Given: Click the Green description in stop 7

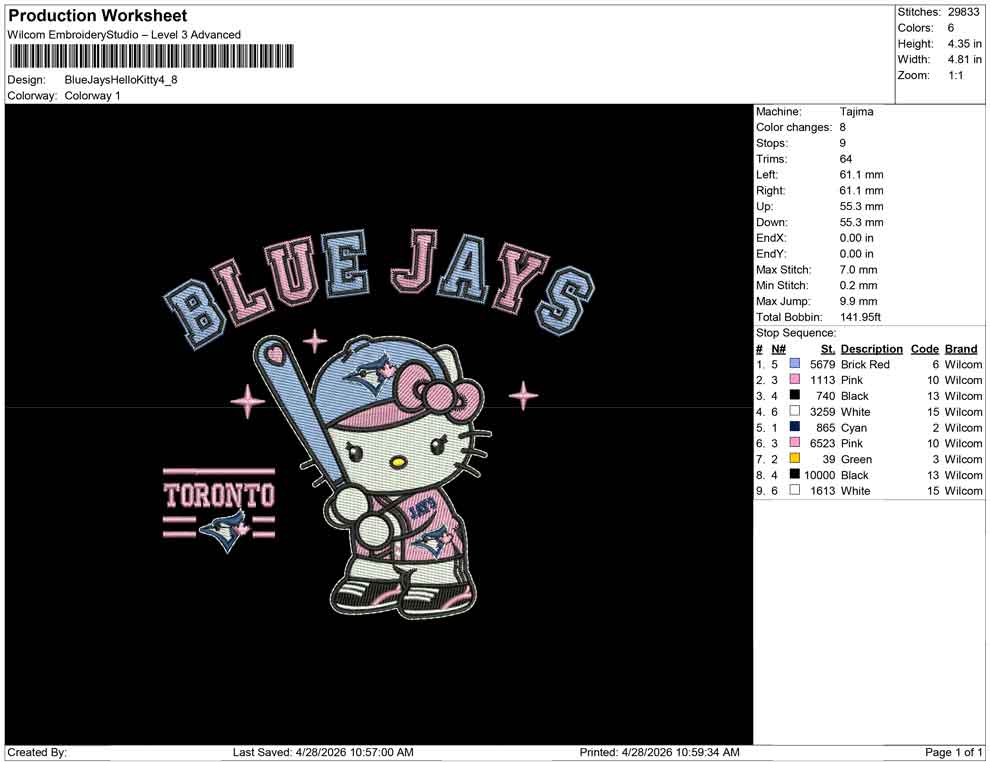Looking at the screenshot, I should 856,459.
